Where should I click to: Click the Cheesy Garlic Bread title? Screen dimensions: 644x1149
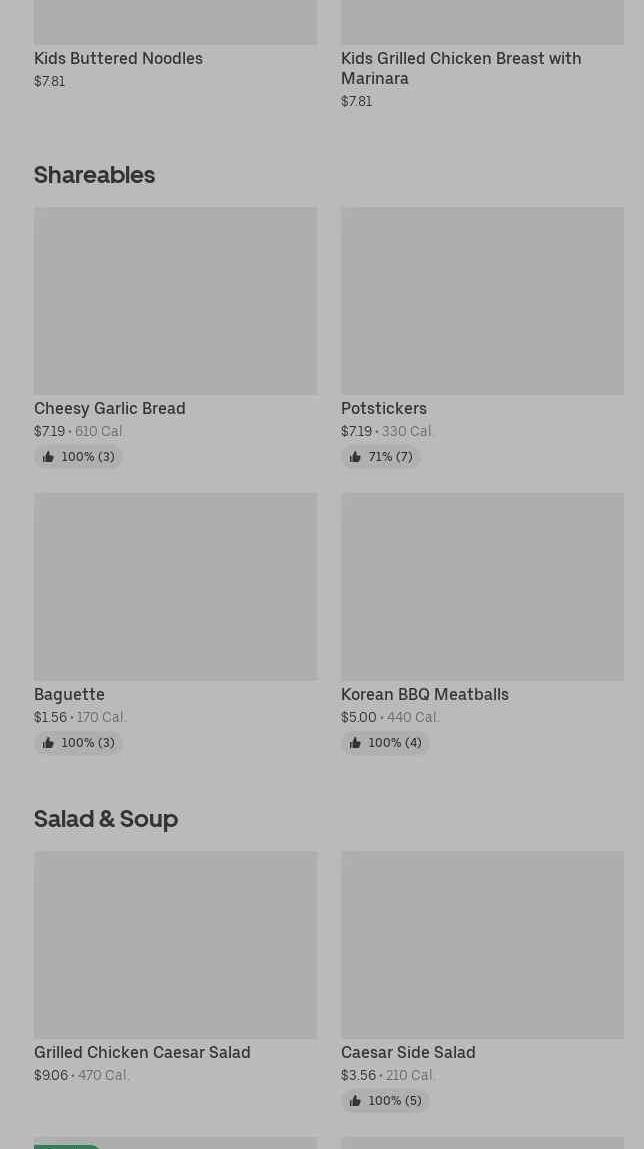tap(110, 408)
